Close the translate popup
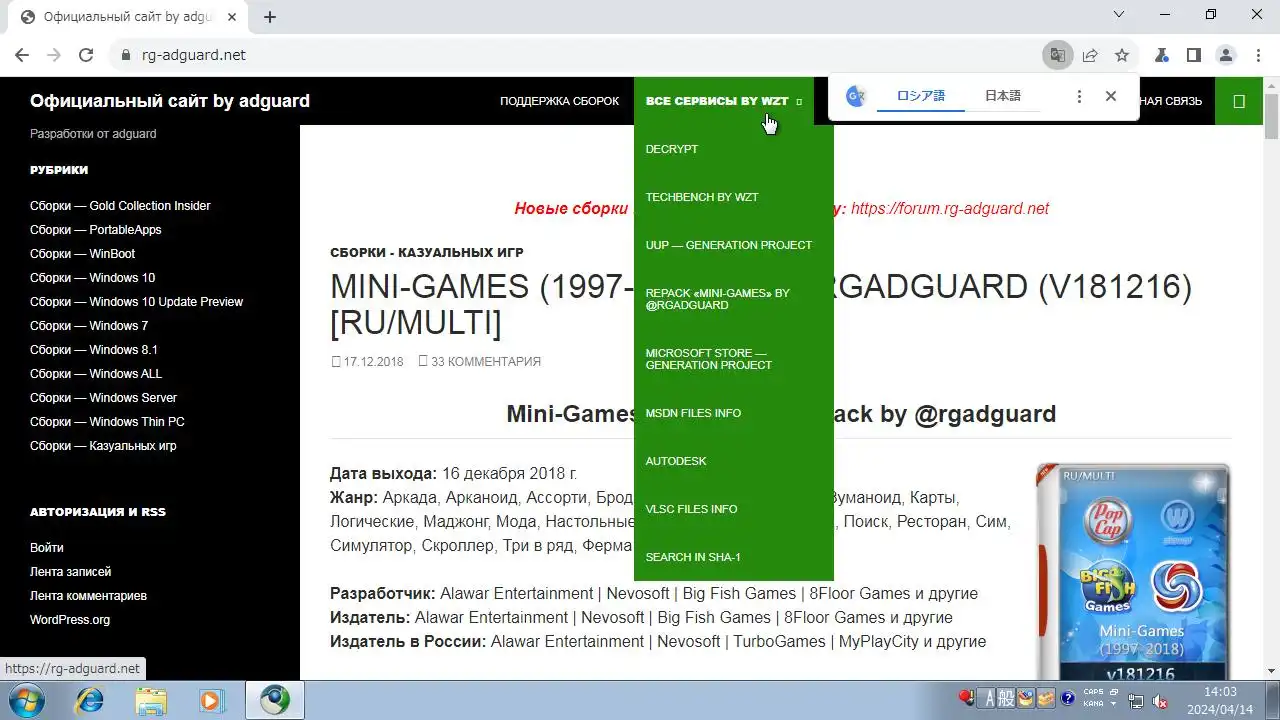The image size is (1280, 720). (1110, 96)
